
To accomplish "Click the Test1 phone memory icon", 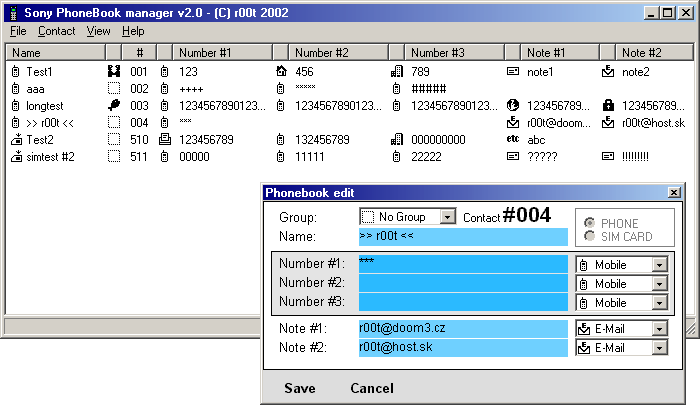I will [16, 71].
